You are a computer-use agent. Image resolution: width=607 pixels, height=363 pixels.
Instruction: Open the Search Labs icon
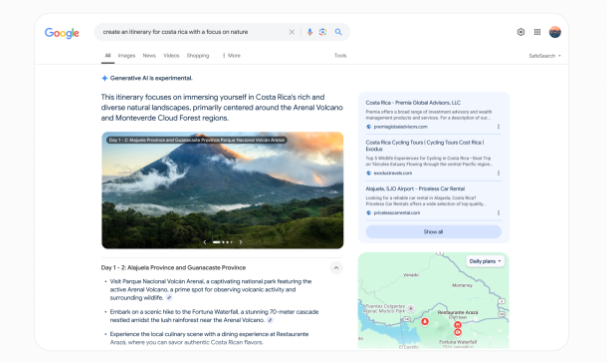[521, 32]
